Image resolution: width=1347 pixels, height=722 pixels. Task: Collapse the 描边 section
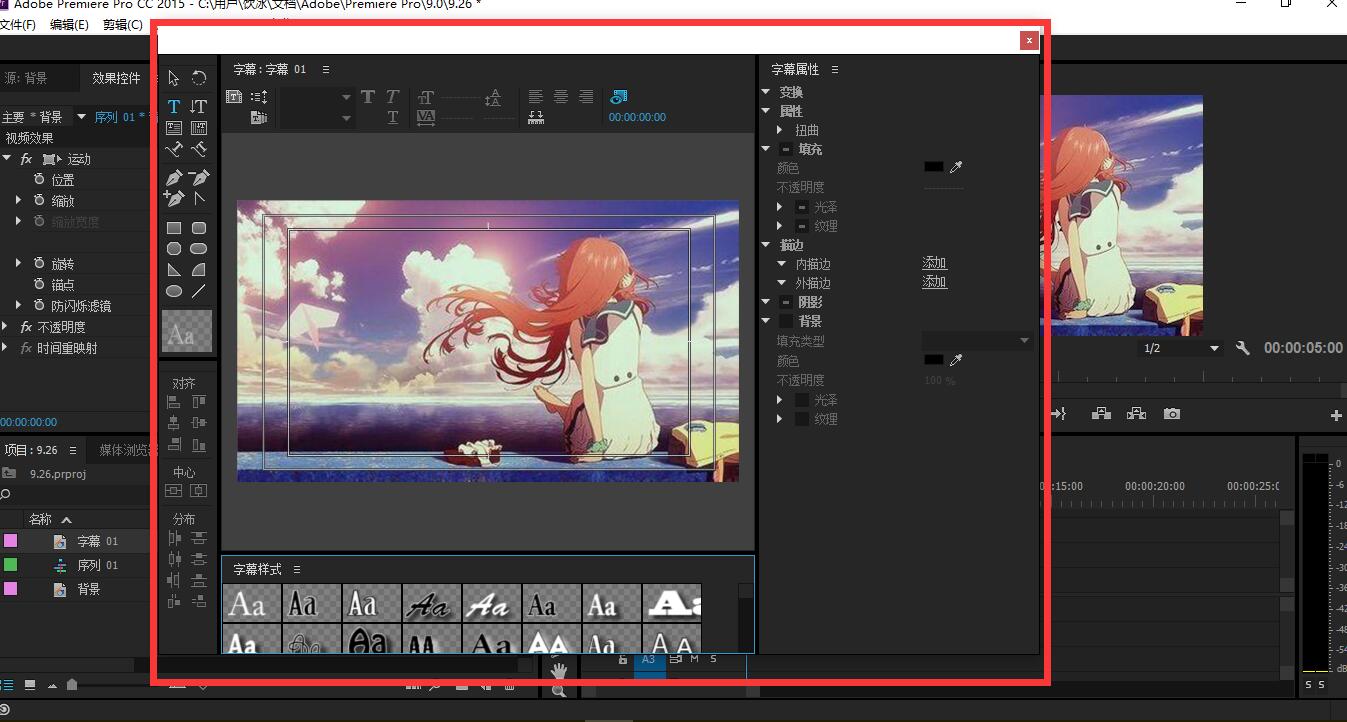click(x=766, y=245)
